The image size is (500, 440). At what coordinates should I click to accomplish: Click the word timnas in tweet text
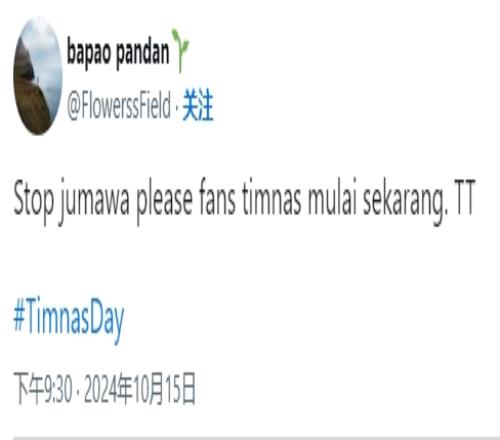pos(271,199)
